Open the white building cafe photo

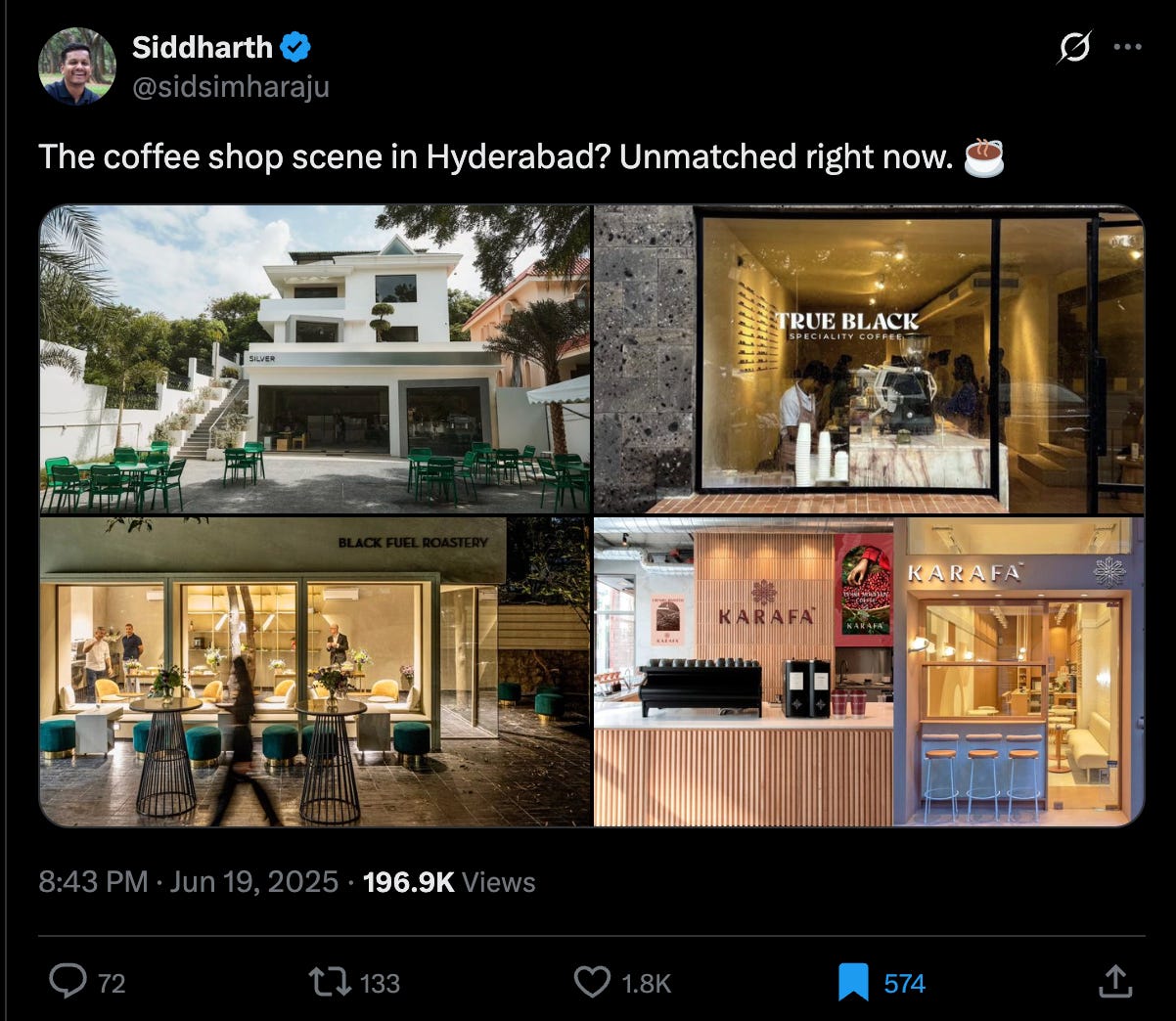tap(315, 359)
